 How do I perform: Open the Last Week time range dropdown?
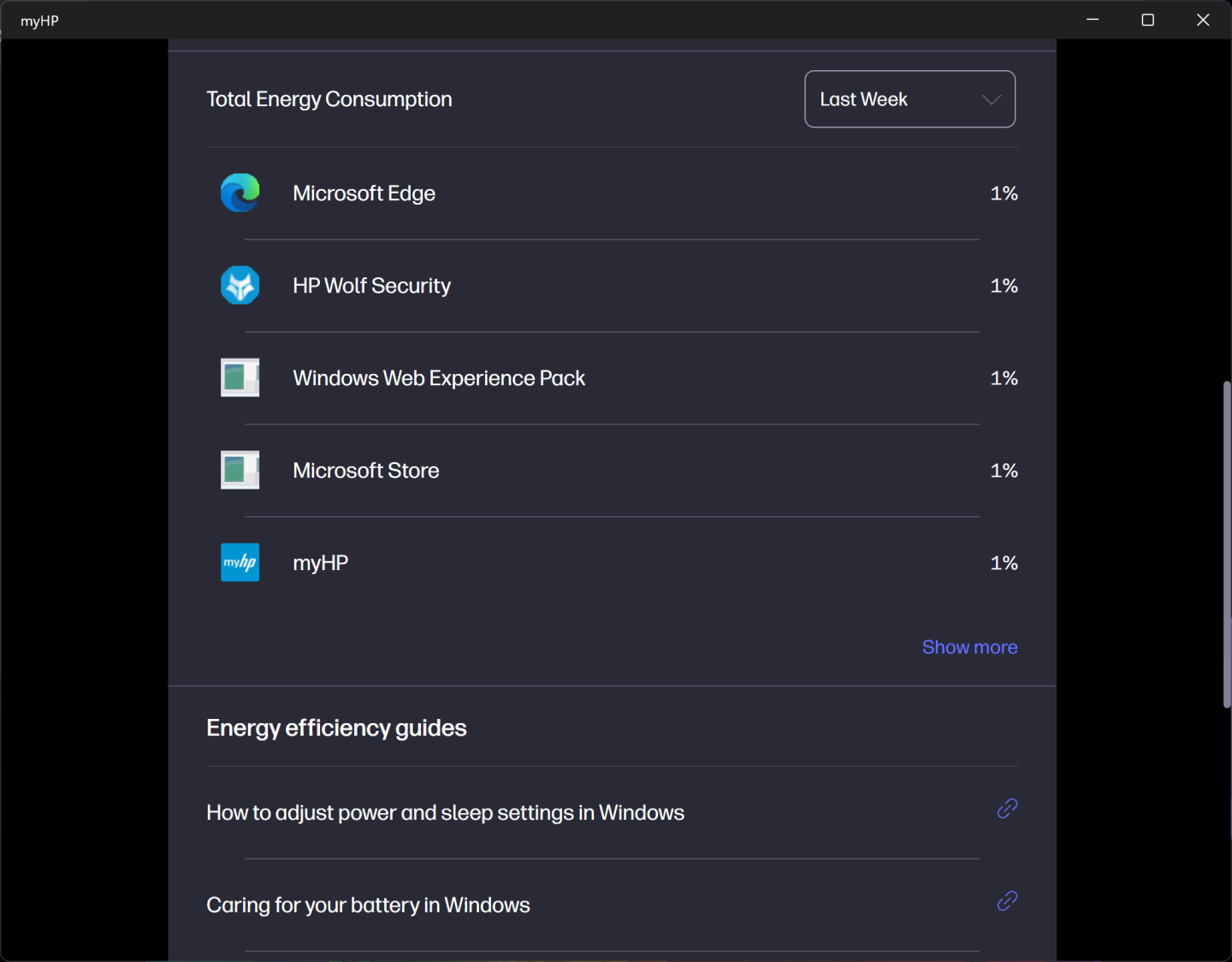864,99
